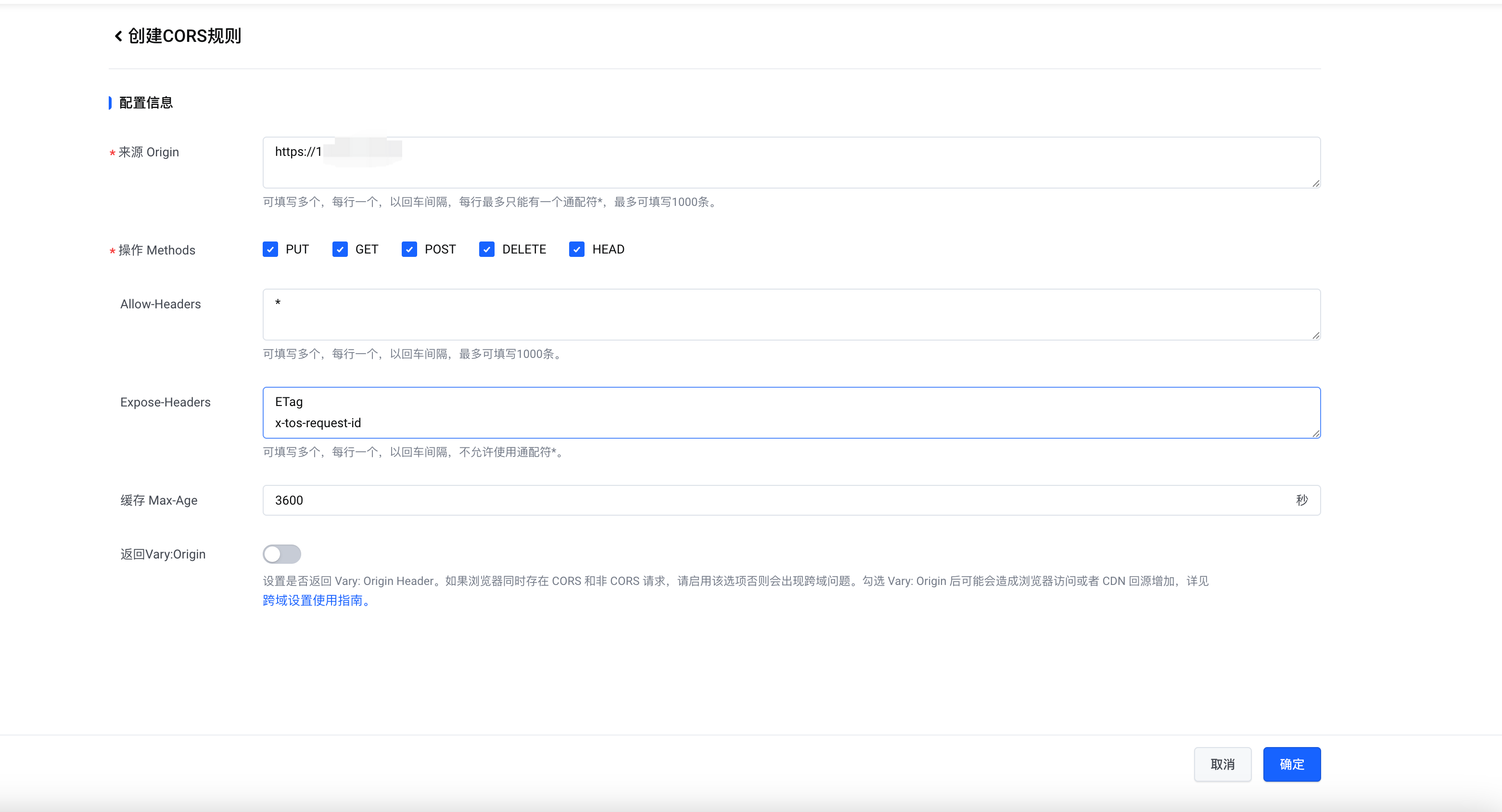The image size is (1502, 812).
Task: Click the back arrow beside 创建CORS规则
Action: [118, 36]
